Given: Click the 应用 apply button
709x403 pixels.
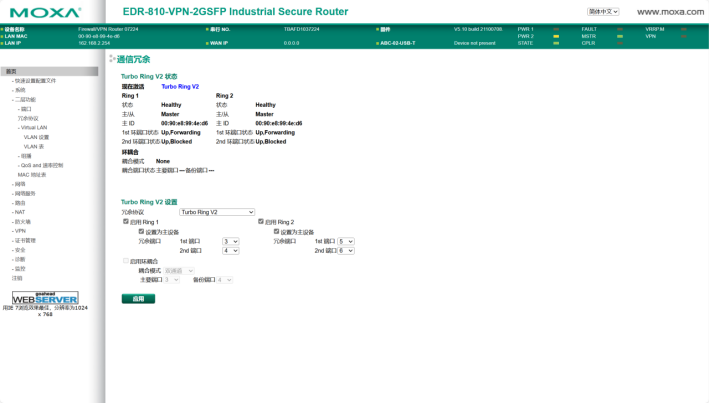Looking at the screenshot, I should click(138, 299).
